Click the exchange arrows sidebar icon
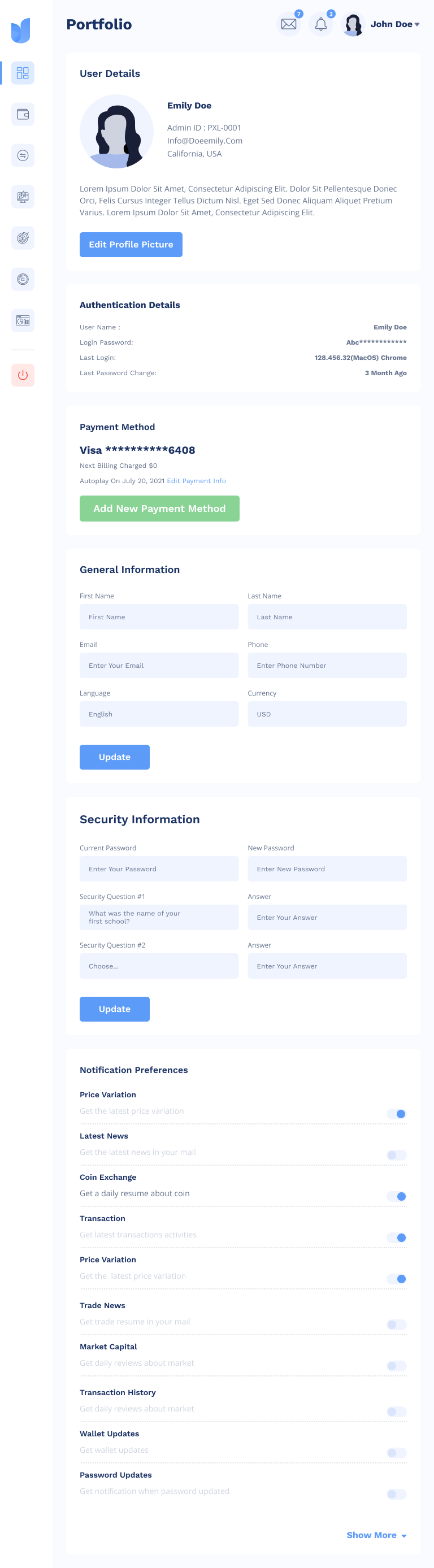 pos(23,156)
